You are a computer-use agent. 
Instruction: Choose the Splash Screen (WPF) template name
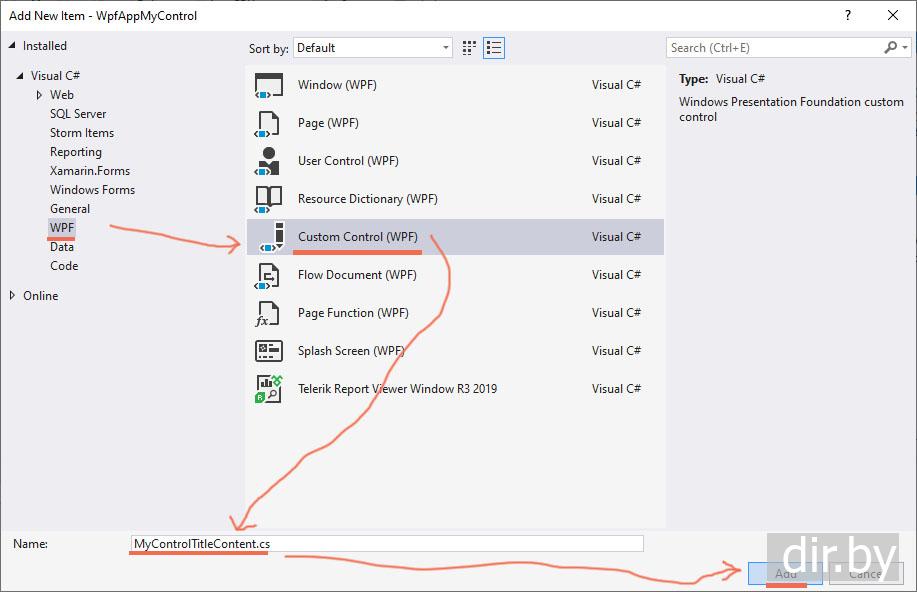[351, 351]
